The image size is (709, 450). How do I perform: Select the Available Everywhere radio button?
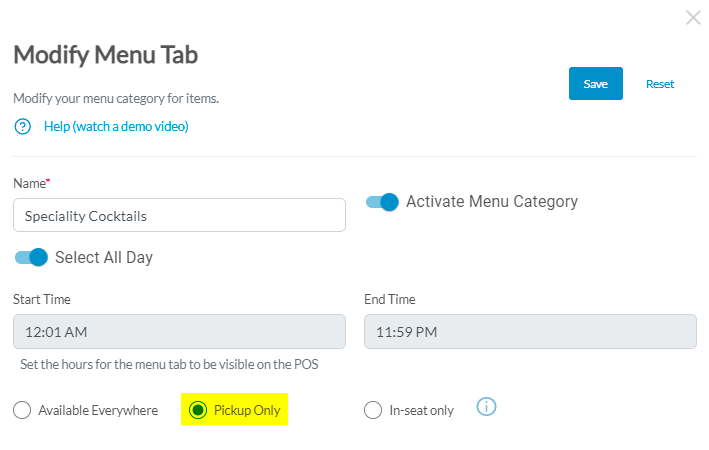click(x=22, y=410)
